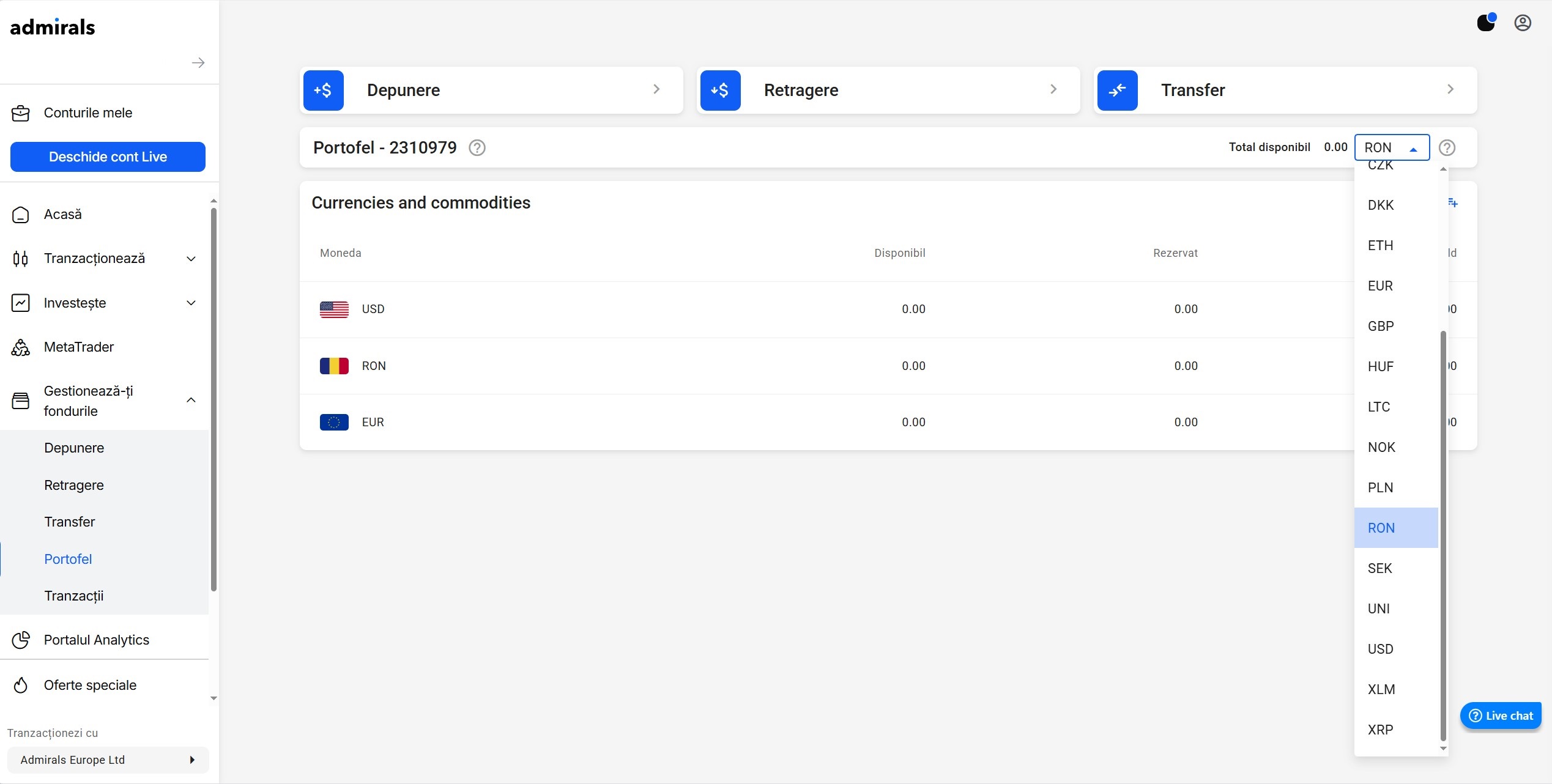Select DKK in currency list

point(1396,205)
